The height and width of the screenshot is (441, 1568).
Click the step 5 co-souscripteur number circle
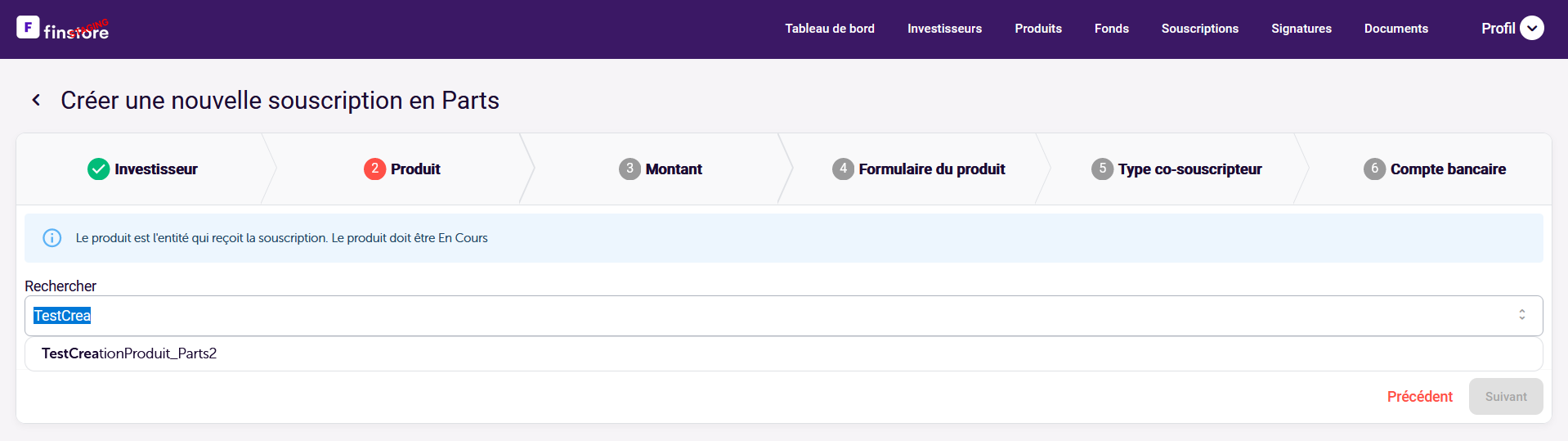click(x=1102, y=169)
